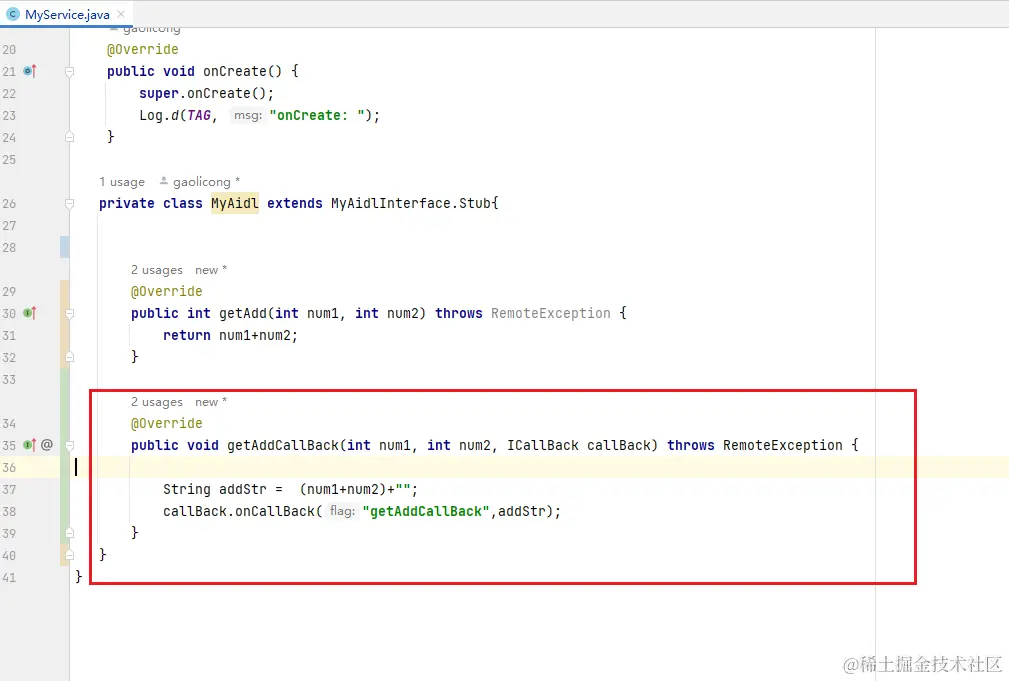
Task: Click 'return num1+num2;' statement
Action: 230,335
